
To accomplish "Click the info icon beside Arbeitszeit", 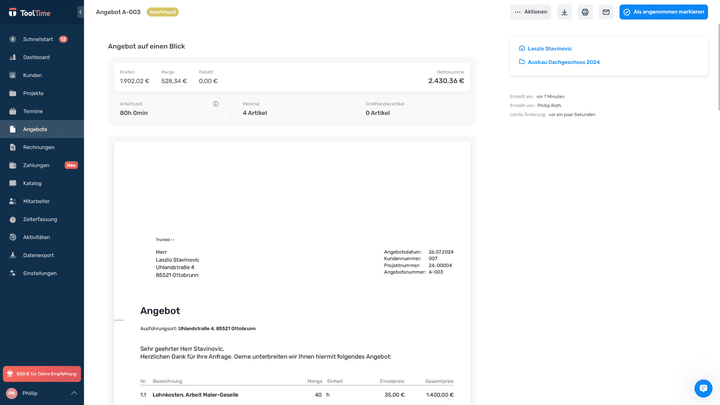I will tap(215, 103).
